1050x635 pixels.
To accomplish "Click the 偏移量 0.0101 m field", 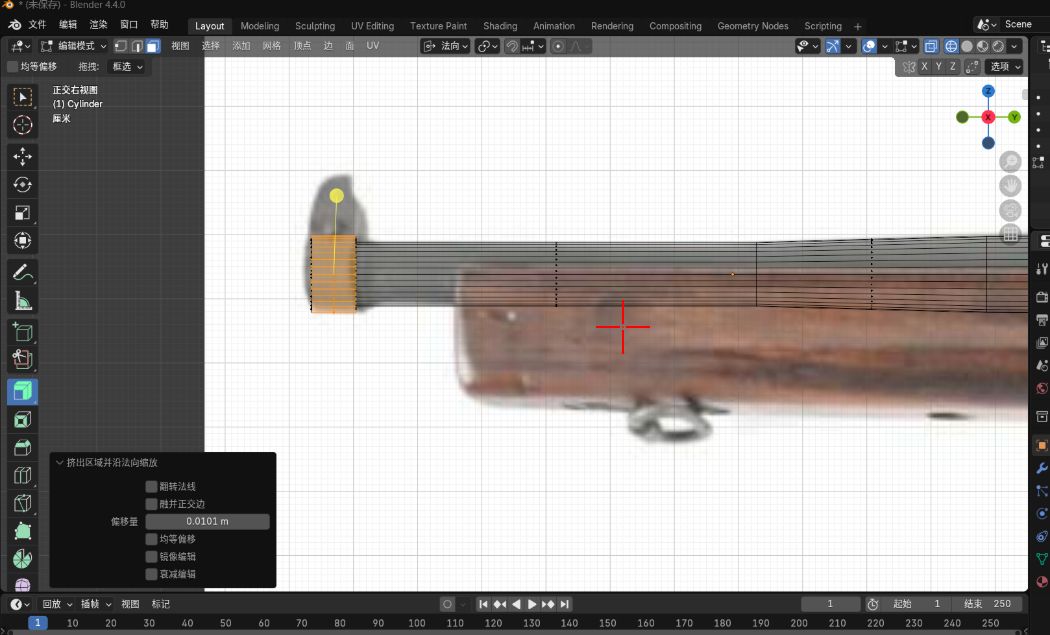I will point(208,521).
